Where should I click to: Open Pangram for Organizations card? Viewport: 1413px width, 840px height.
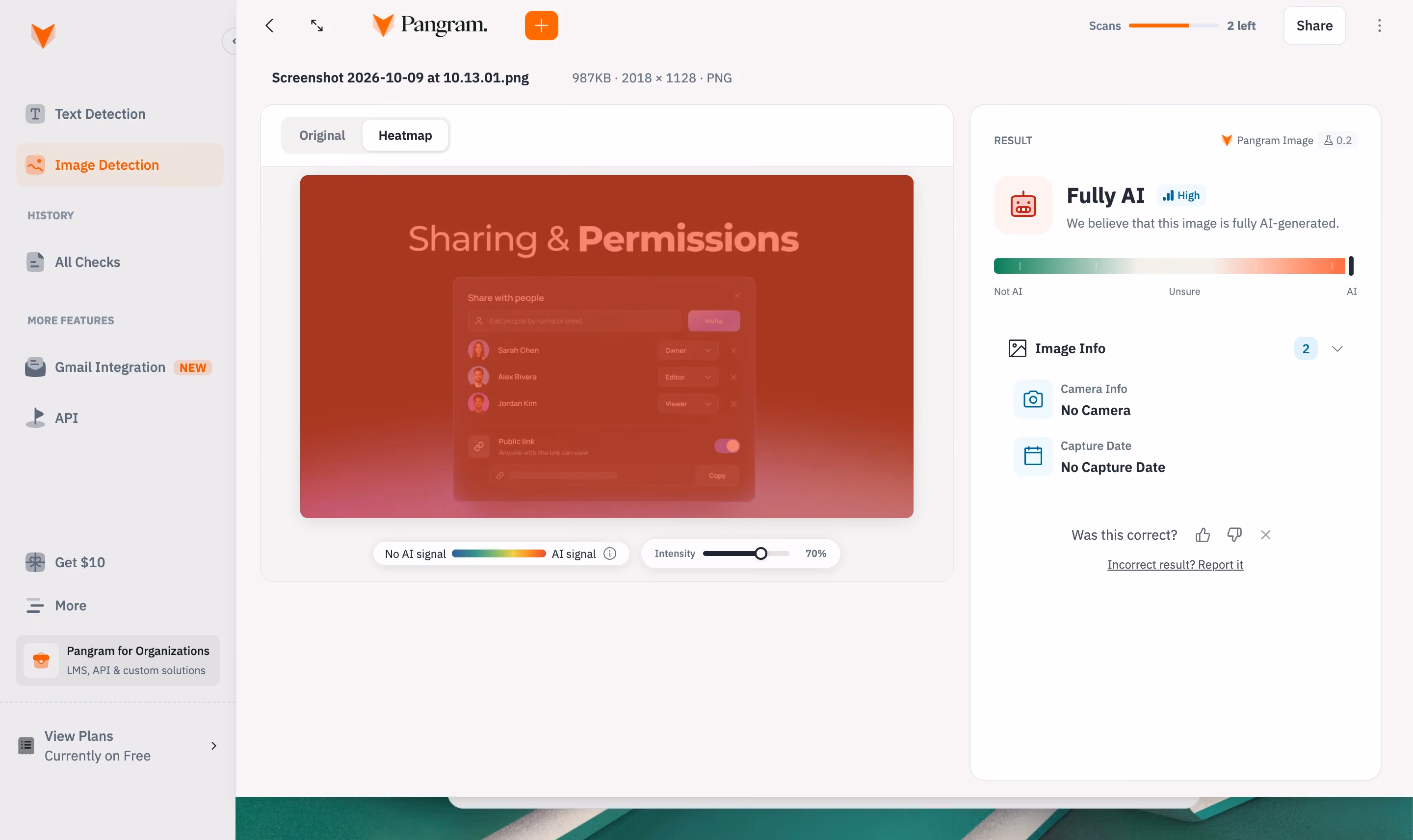(118, 660)
